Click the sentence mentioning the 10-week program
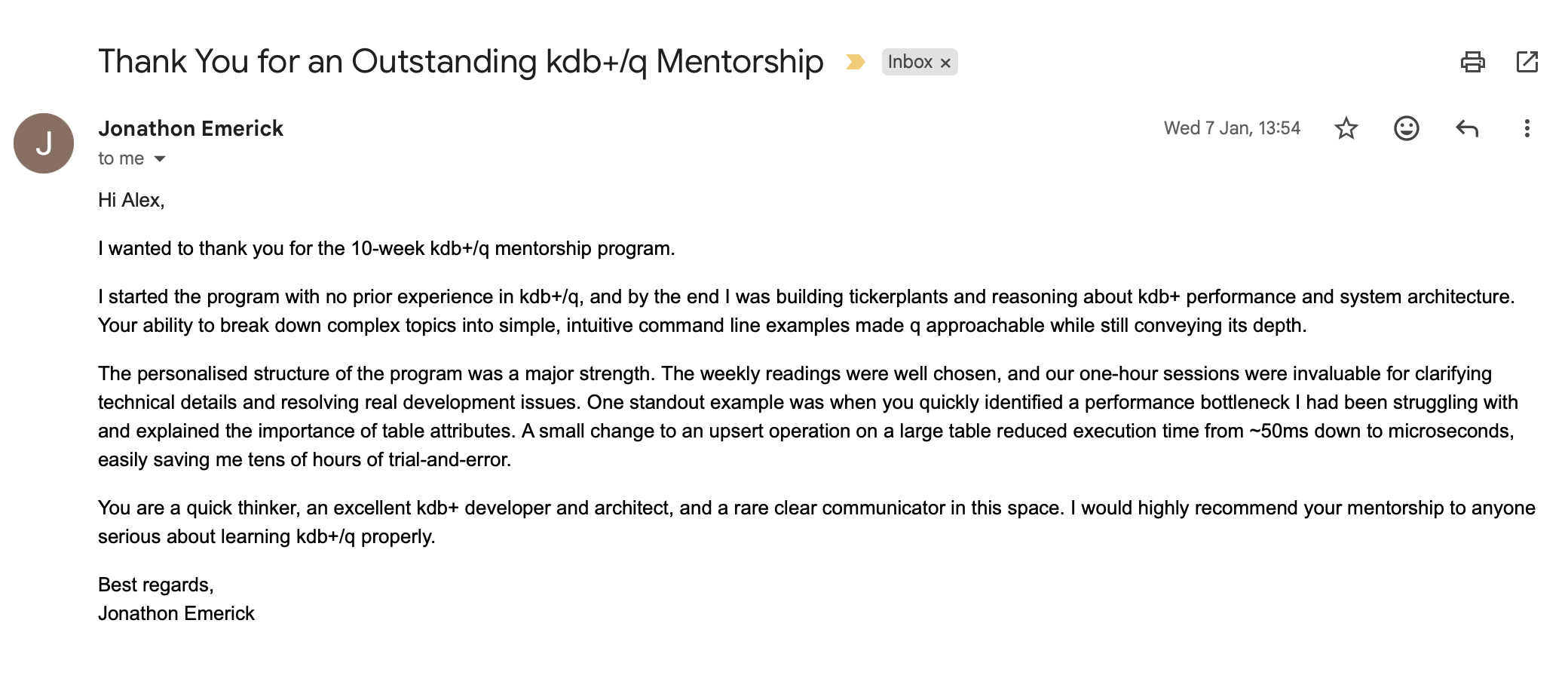This screenshot has width=1568, height=700. click(x=386, y=248)
